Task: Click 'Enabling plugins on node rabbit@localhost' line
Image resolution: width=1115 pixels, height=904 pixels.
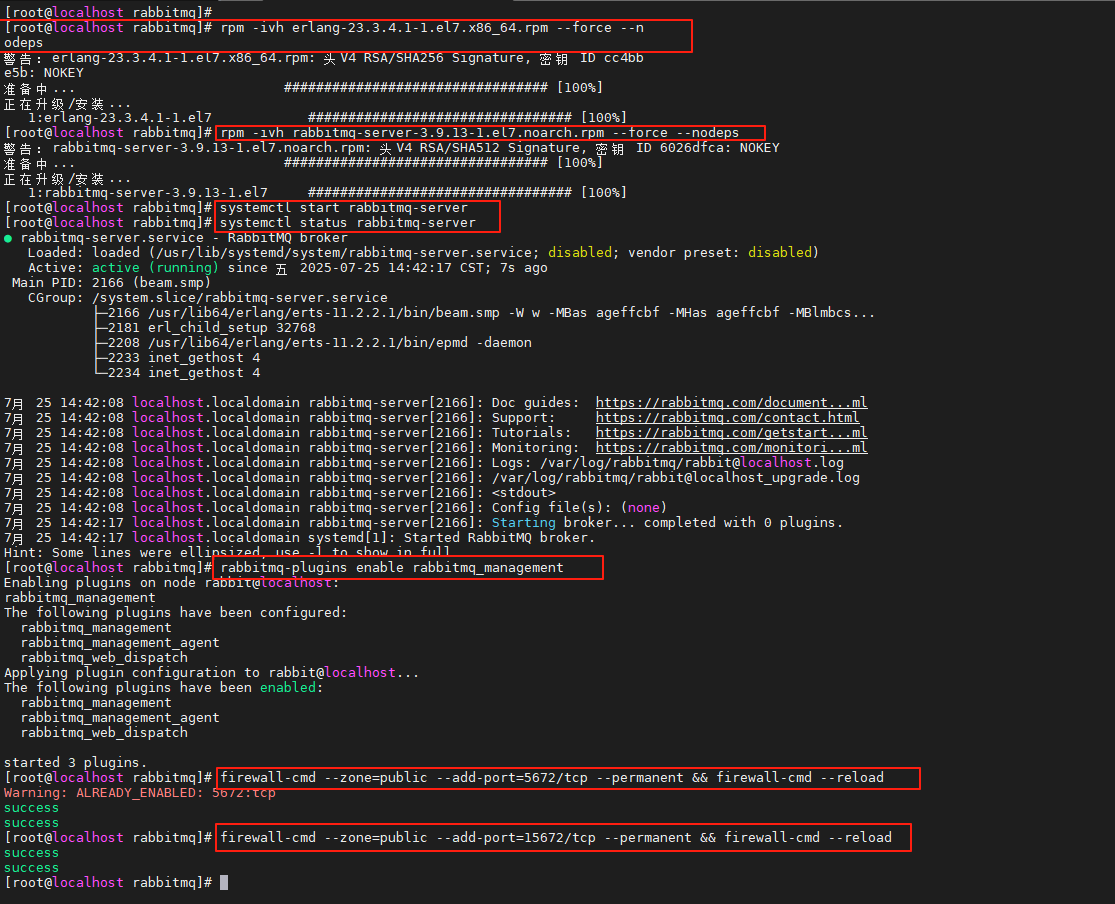Action: pos(171,583)
